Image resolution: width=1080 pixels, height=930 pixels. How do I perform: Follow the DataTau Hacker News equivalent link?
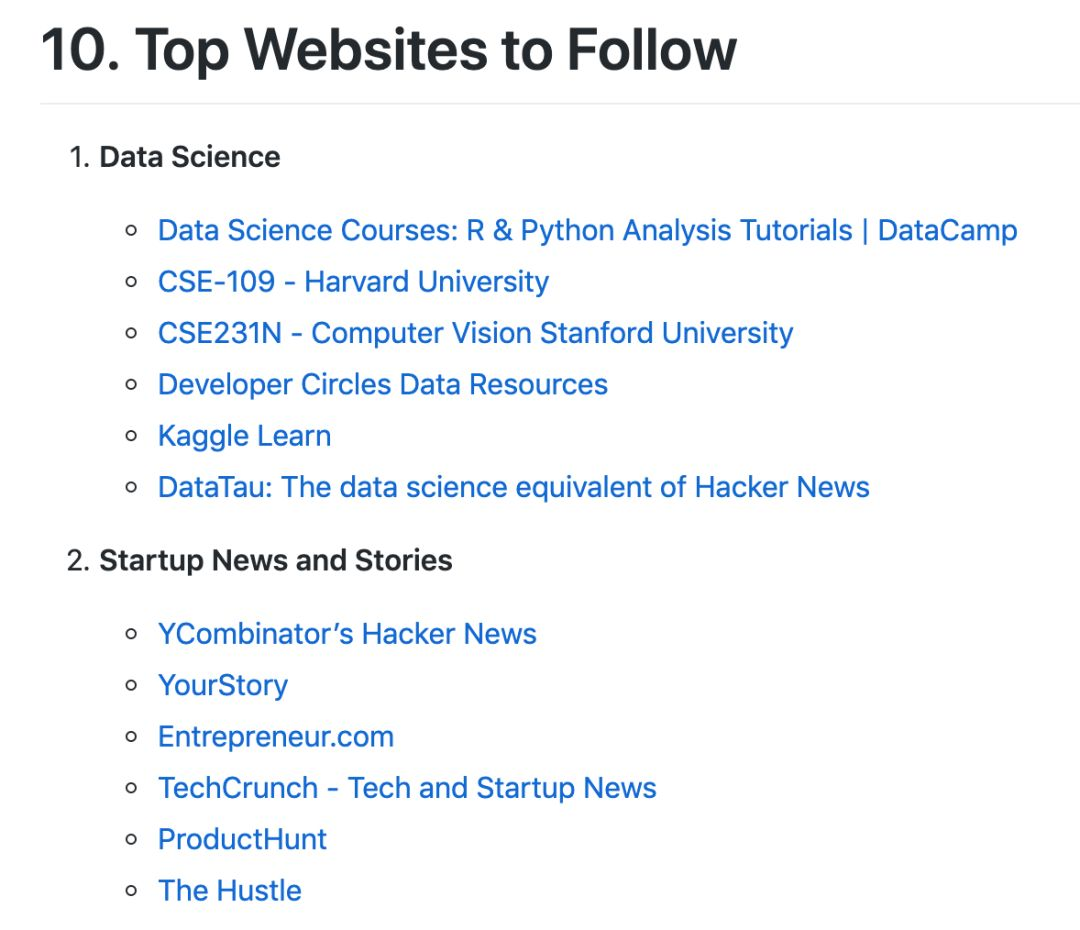[514, 487]
